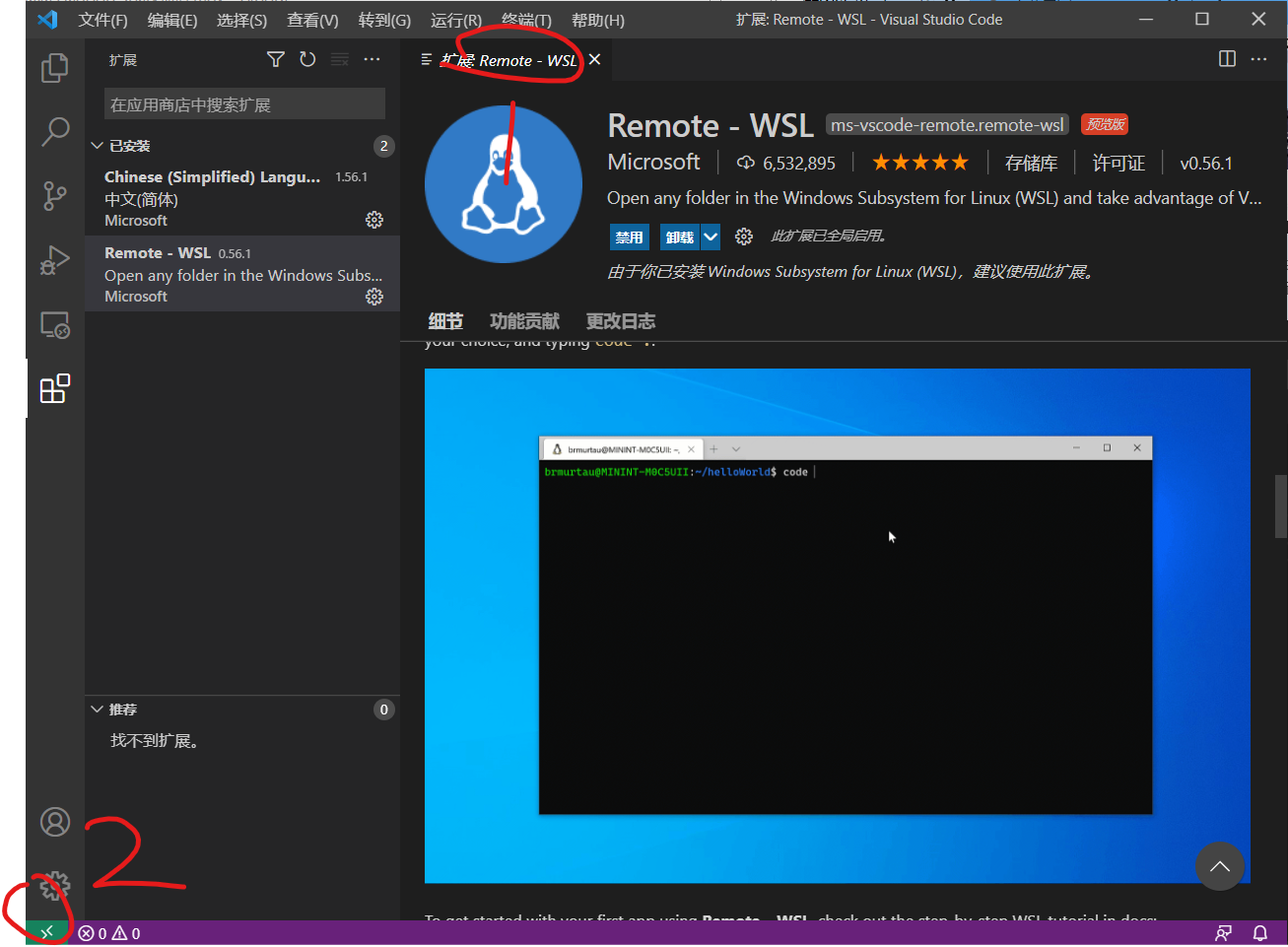Open the 存储库 repository link
This screenshot has width=1288, height=947.
click(1031, 164)
